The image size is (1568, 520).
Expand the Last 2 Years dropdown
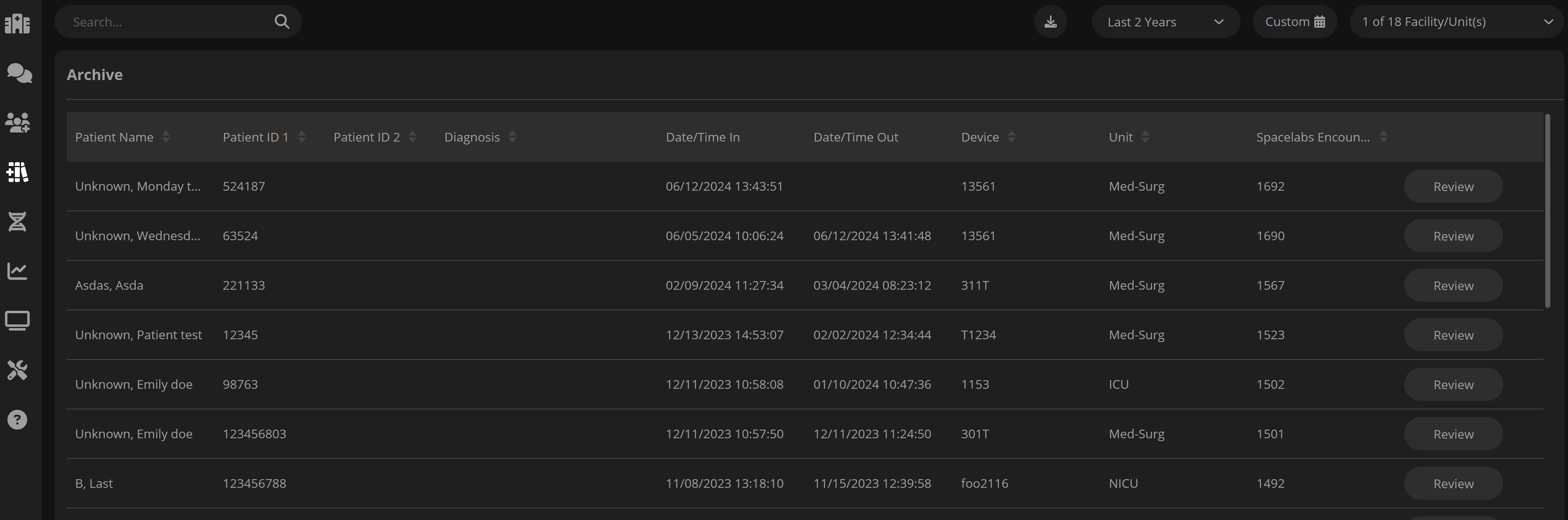[x=1166, y=22]
